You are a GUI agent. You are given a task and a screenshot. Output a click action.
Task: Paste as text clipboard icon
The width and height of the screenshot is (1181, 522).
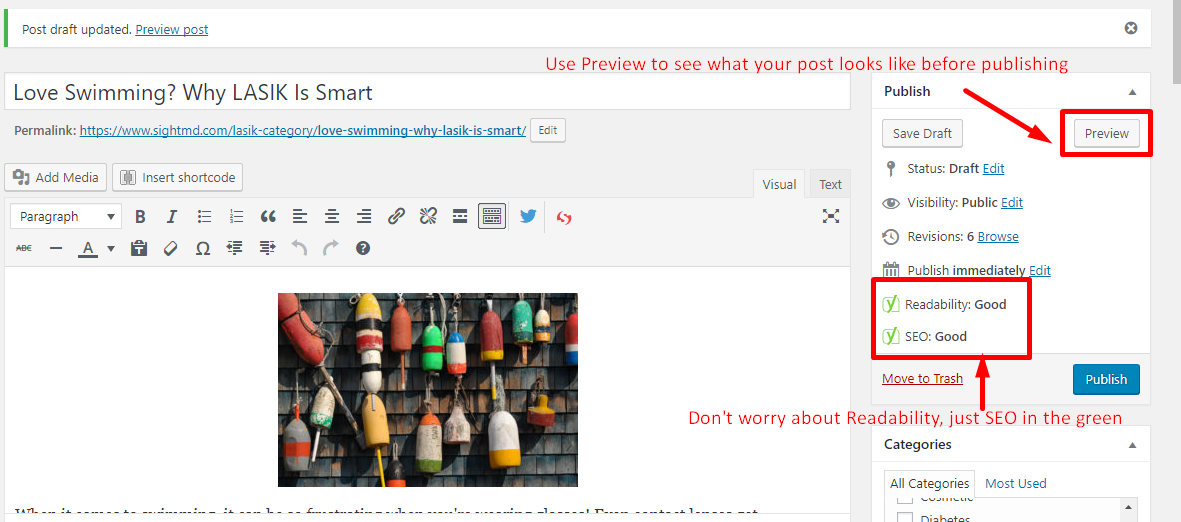coord(139,248)
